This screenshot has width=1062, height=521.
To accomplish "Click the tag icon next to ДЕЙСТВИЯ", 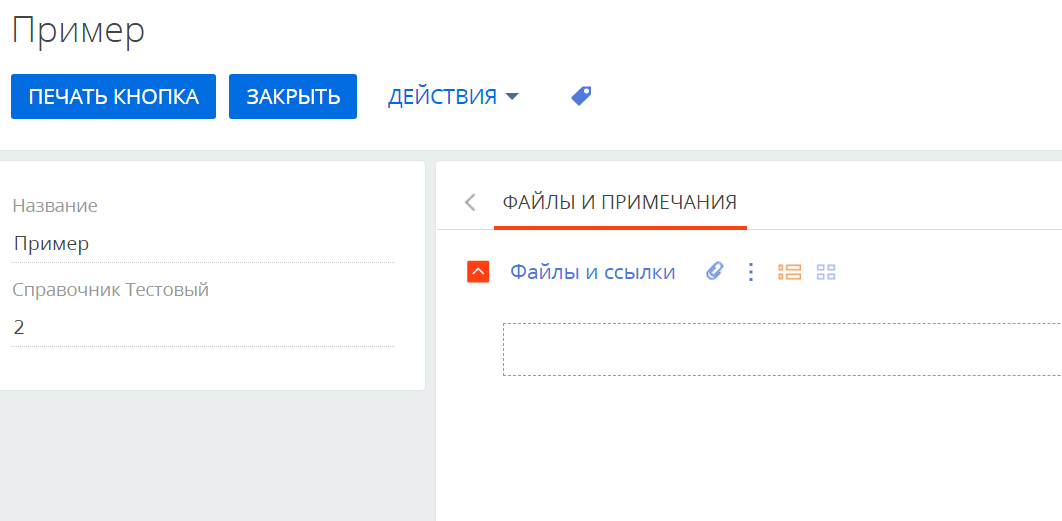I will tap(581, 96).
